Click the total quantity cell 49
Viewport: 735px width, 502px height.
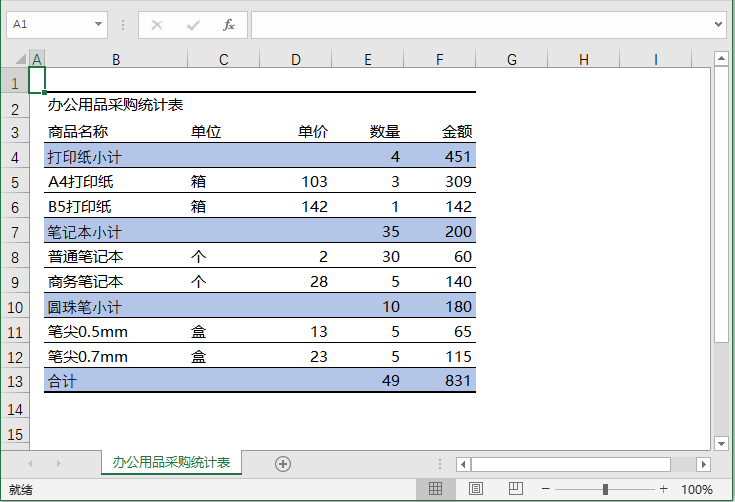coord(368,381)
